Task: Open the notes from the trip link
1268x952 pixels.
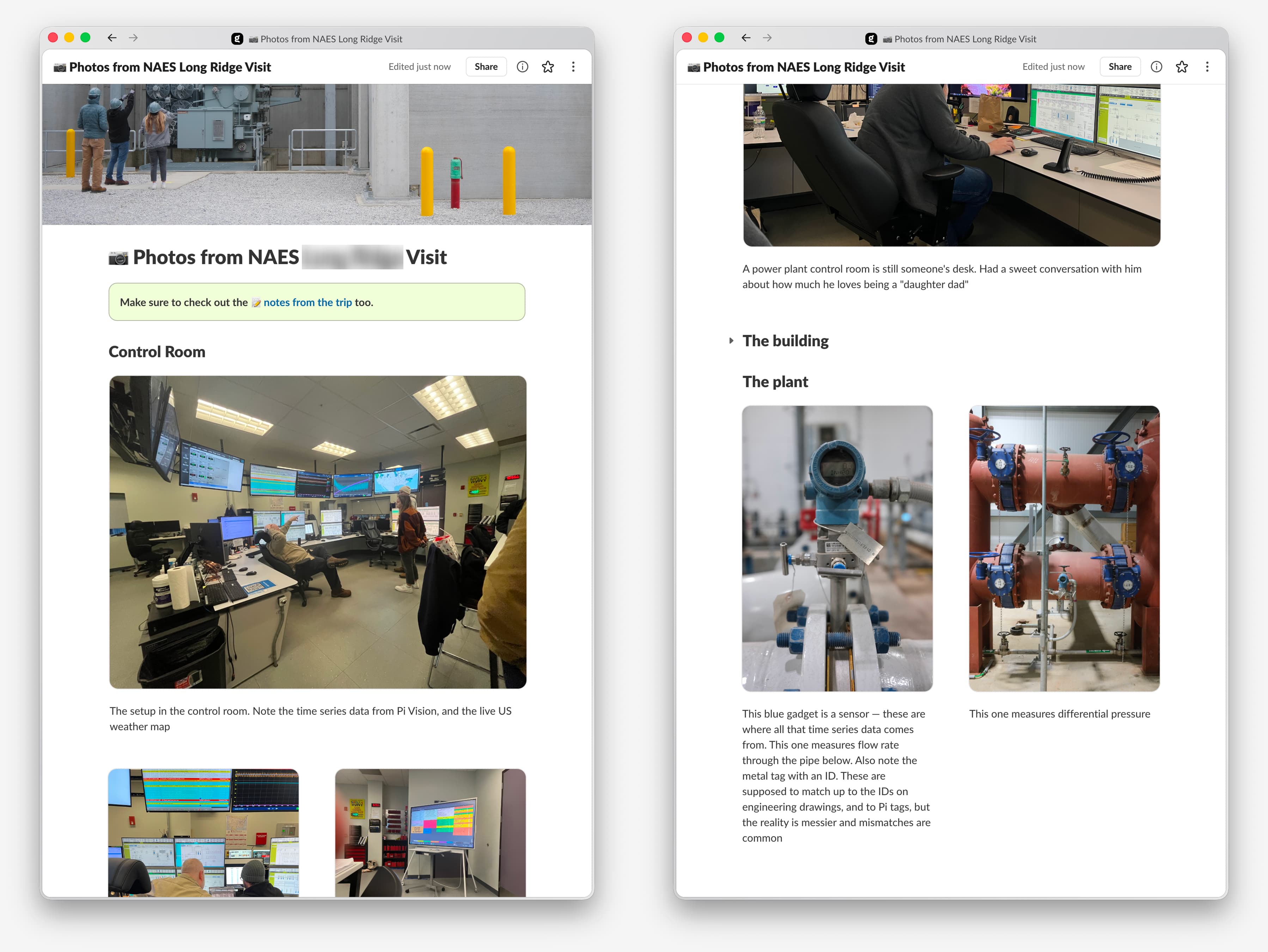Action: coord(308,302)
